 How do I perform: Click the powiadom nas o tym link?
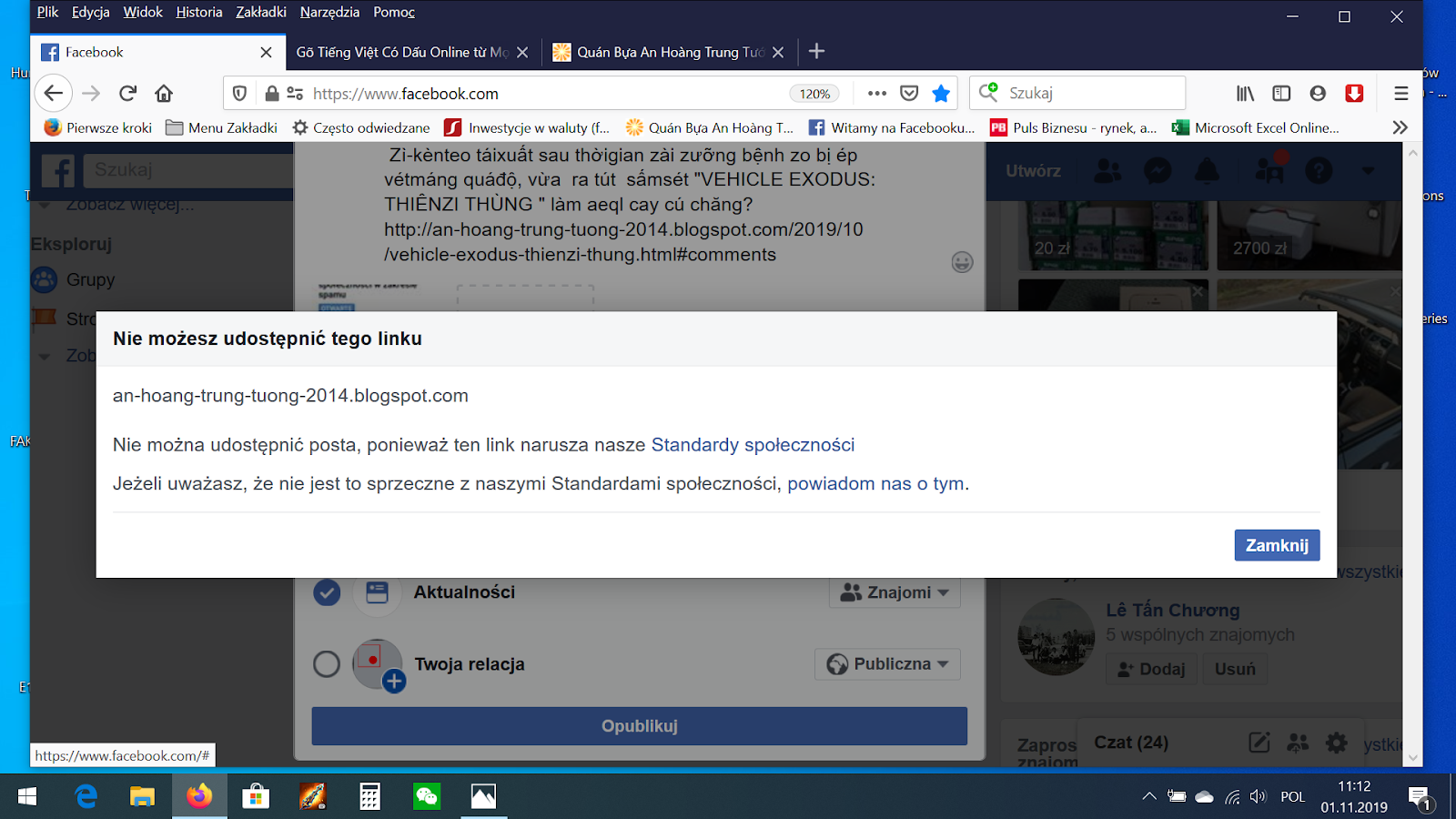coord(875,483)
